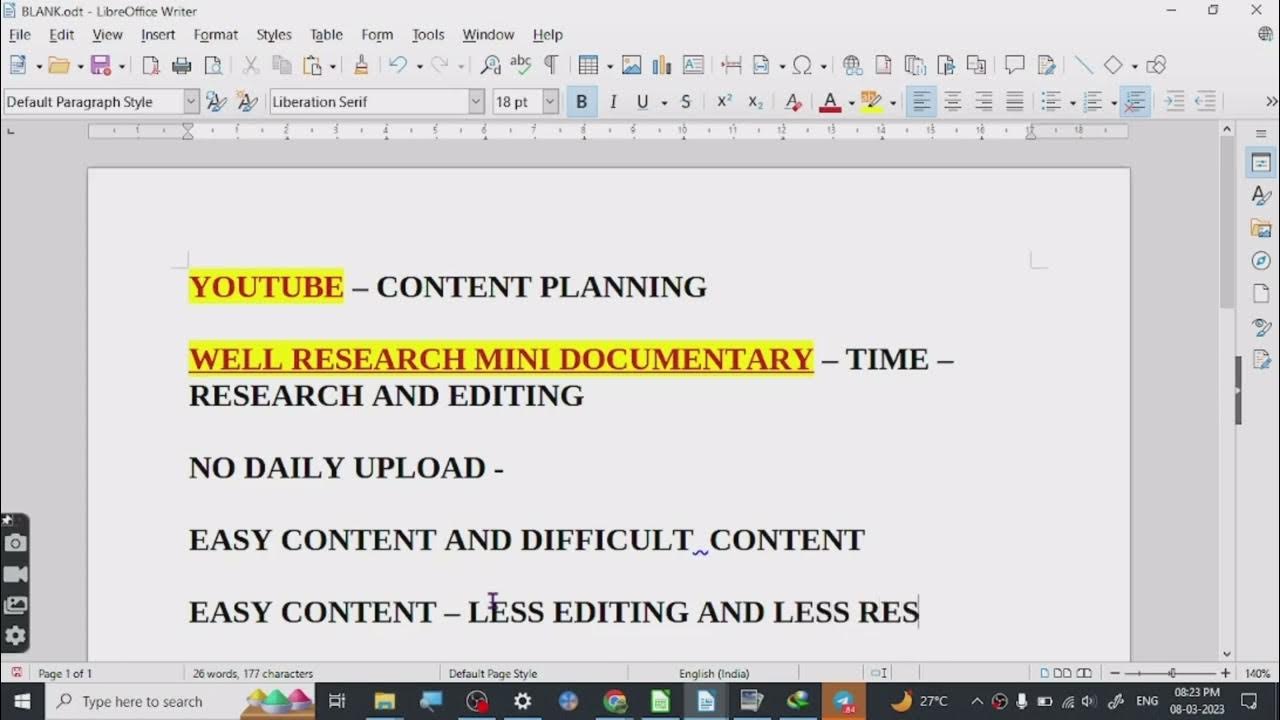The width and height of the screenshot is (1280, 720).
Task: Click the New document icon
Action: 18,65
